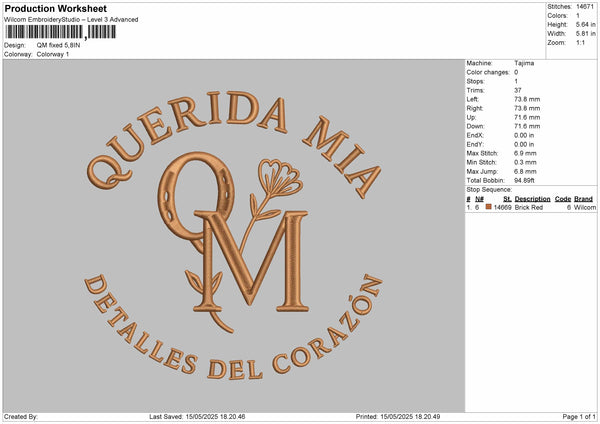Click the 'Page 1 of 1' indicator
The image size is (600, 424).
tap(579, 417)
